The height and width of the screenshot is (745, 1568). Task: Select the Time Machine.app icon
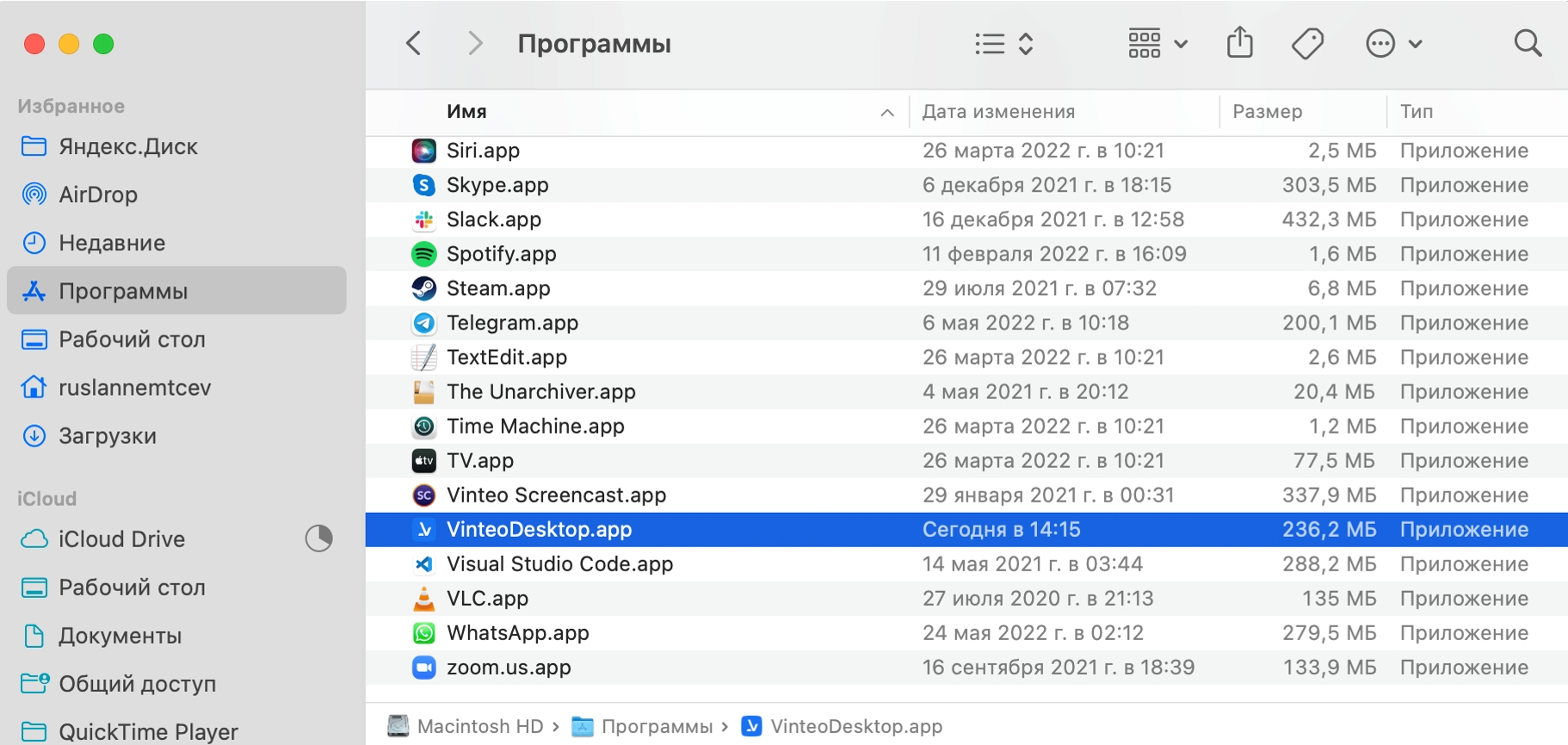point(424,426)
